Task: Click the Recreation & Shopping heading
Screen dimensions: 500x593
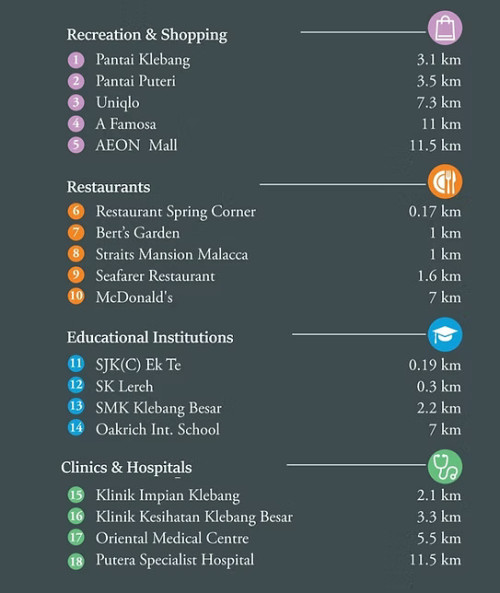Action: pos(147,35)
